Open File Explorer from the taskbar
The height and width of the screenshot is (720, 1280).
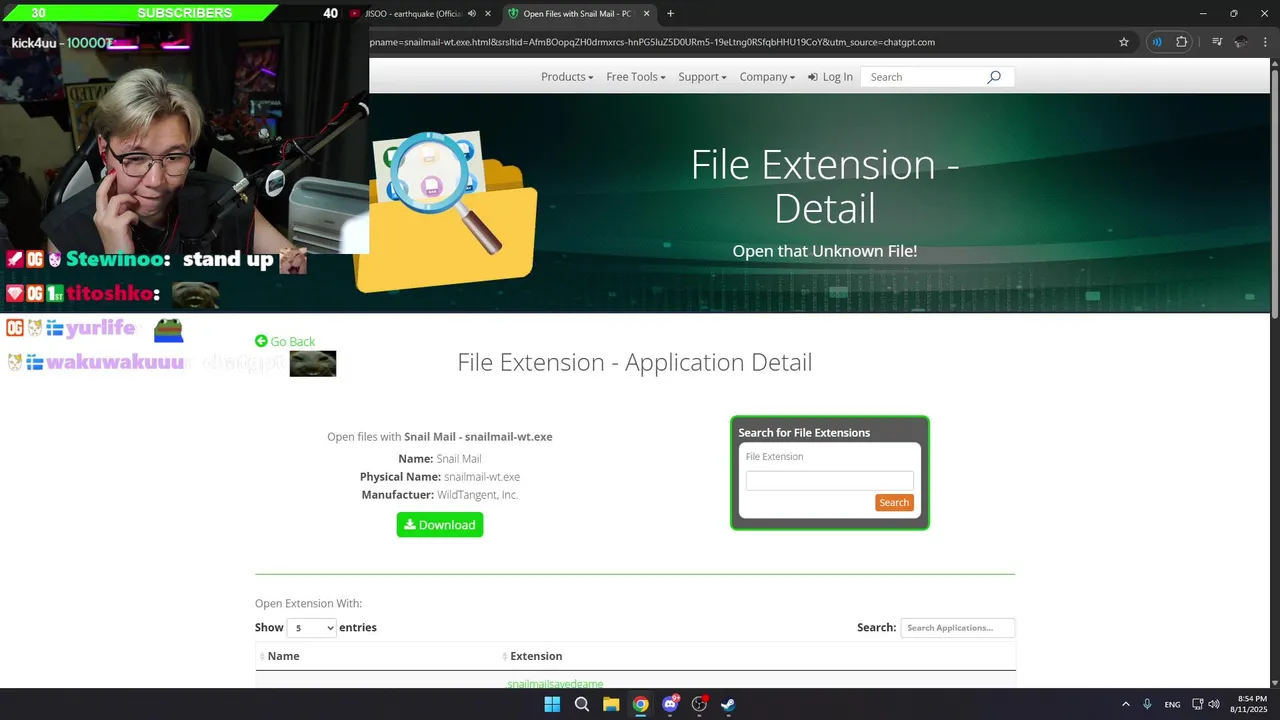click(x=611, y=705)
